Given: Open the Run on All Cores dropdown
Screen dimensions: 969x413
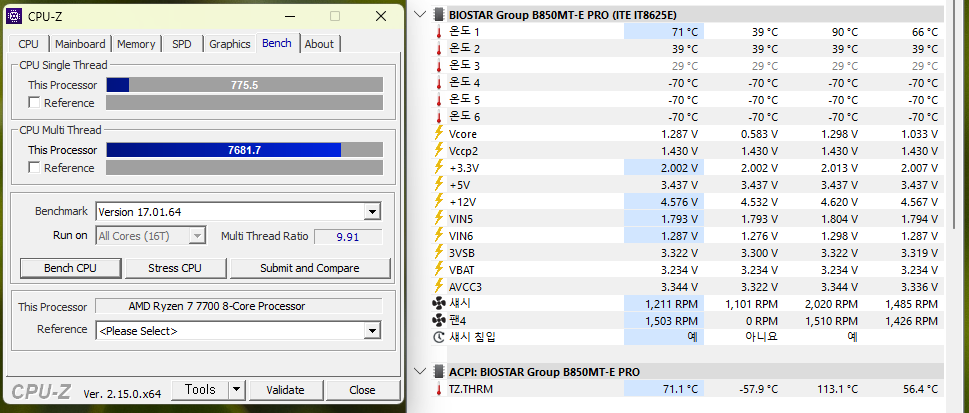Looking at the screenshot, I should 197,236.
